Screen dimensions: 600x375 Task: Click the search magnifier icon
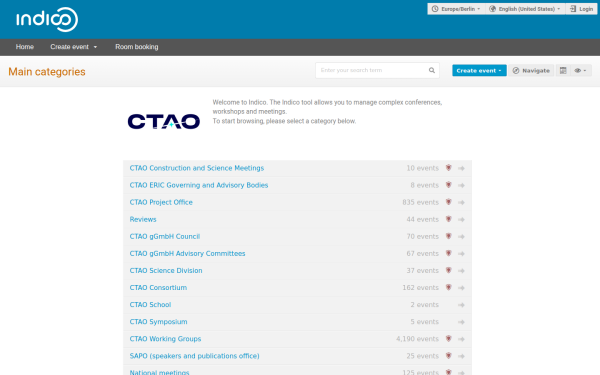click(x=432, y=70)
